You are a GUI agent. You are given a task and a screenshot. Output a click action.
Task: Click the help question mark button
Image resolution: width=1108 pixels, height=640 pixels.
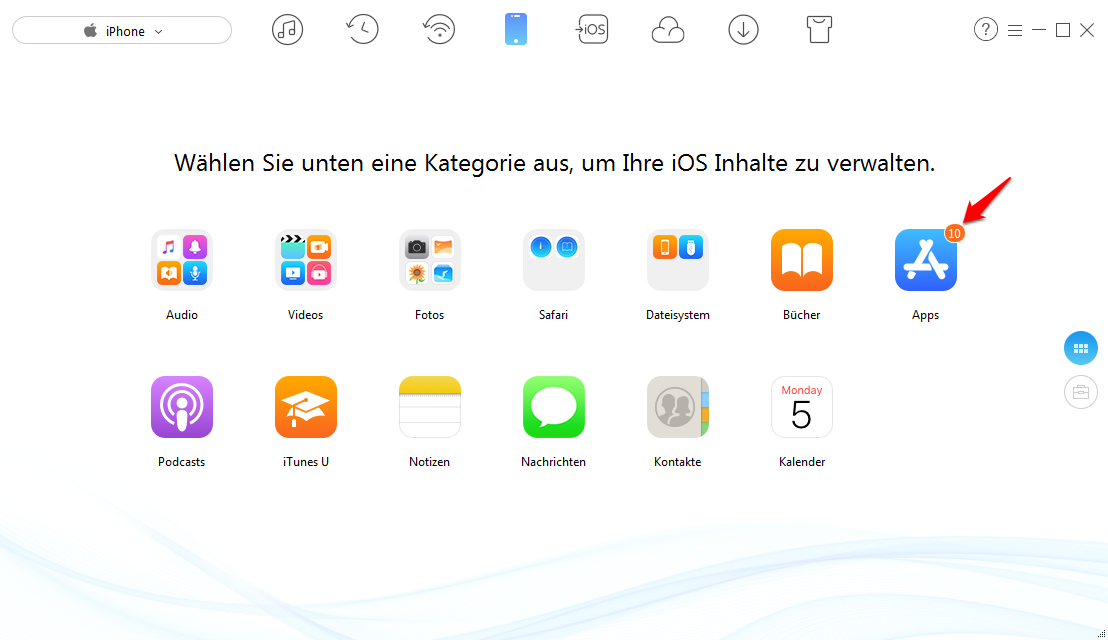(x=986, y=29)
